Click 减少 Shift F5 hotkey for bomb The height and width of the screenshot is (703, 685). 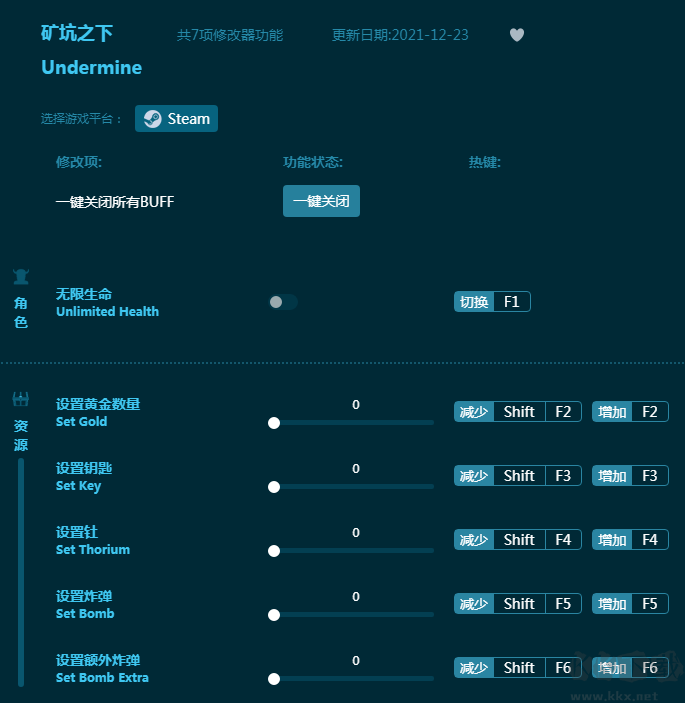(x=518, y=604)
